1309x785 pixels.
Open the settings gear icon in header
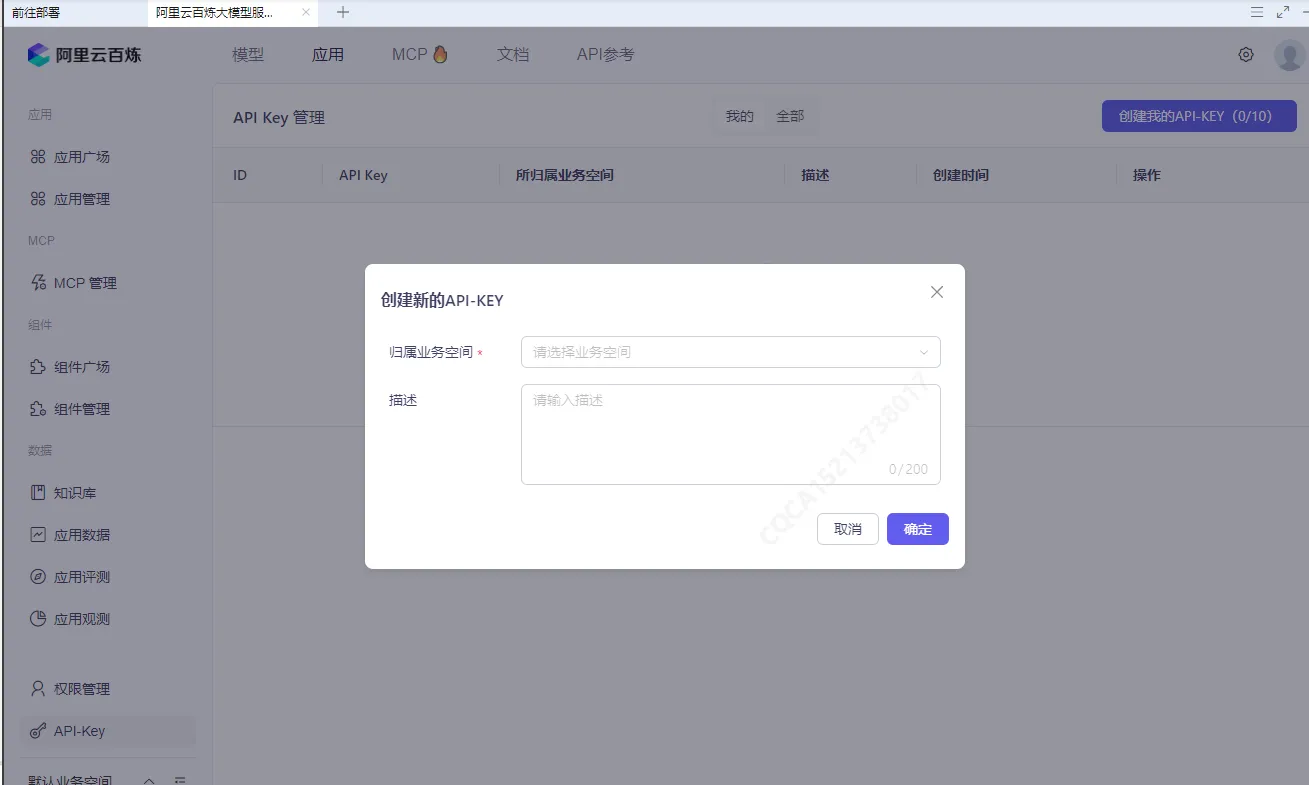[x=1246, y=55]
